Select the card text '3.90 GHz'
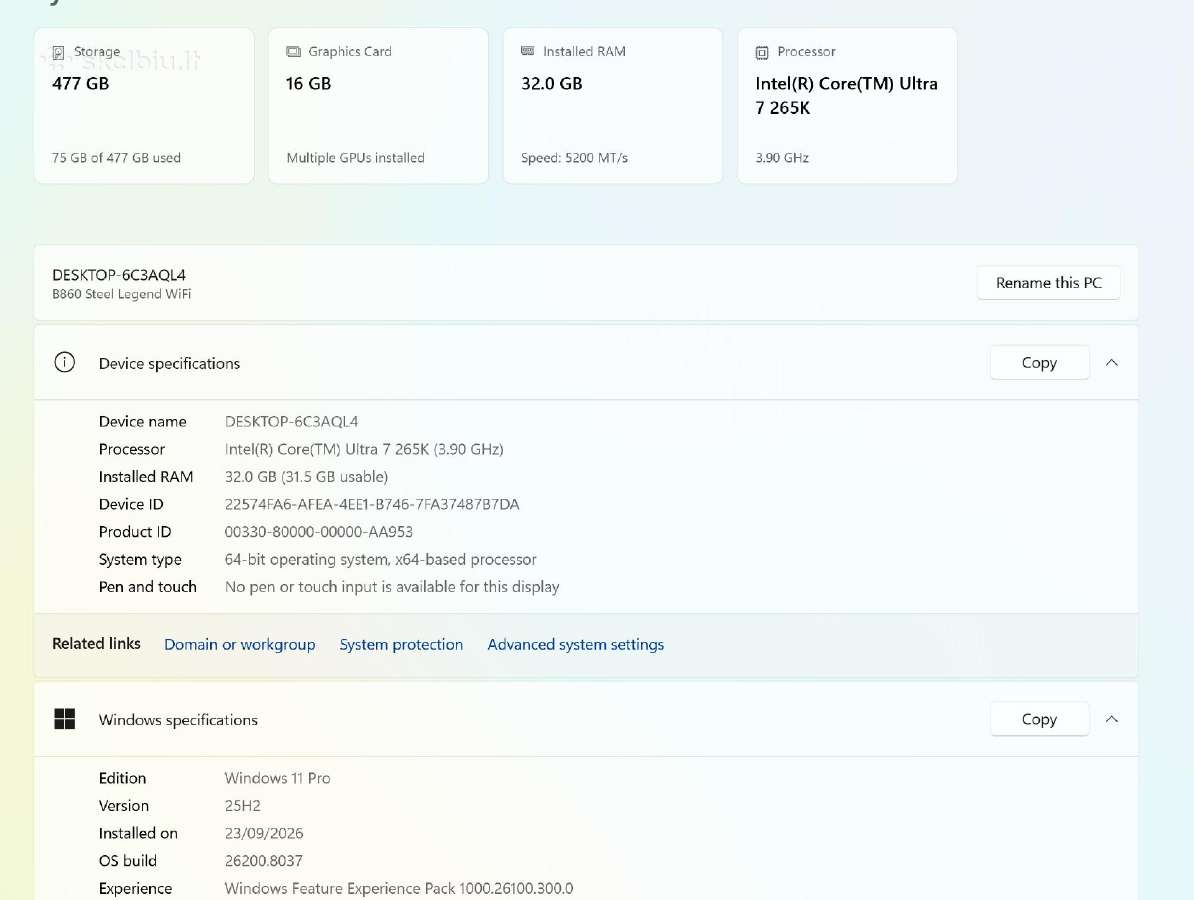Image resolution: width=1194 pixels, height=900 pixels. point(782,158)
